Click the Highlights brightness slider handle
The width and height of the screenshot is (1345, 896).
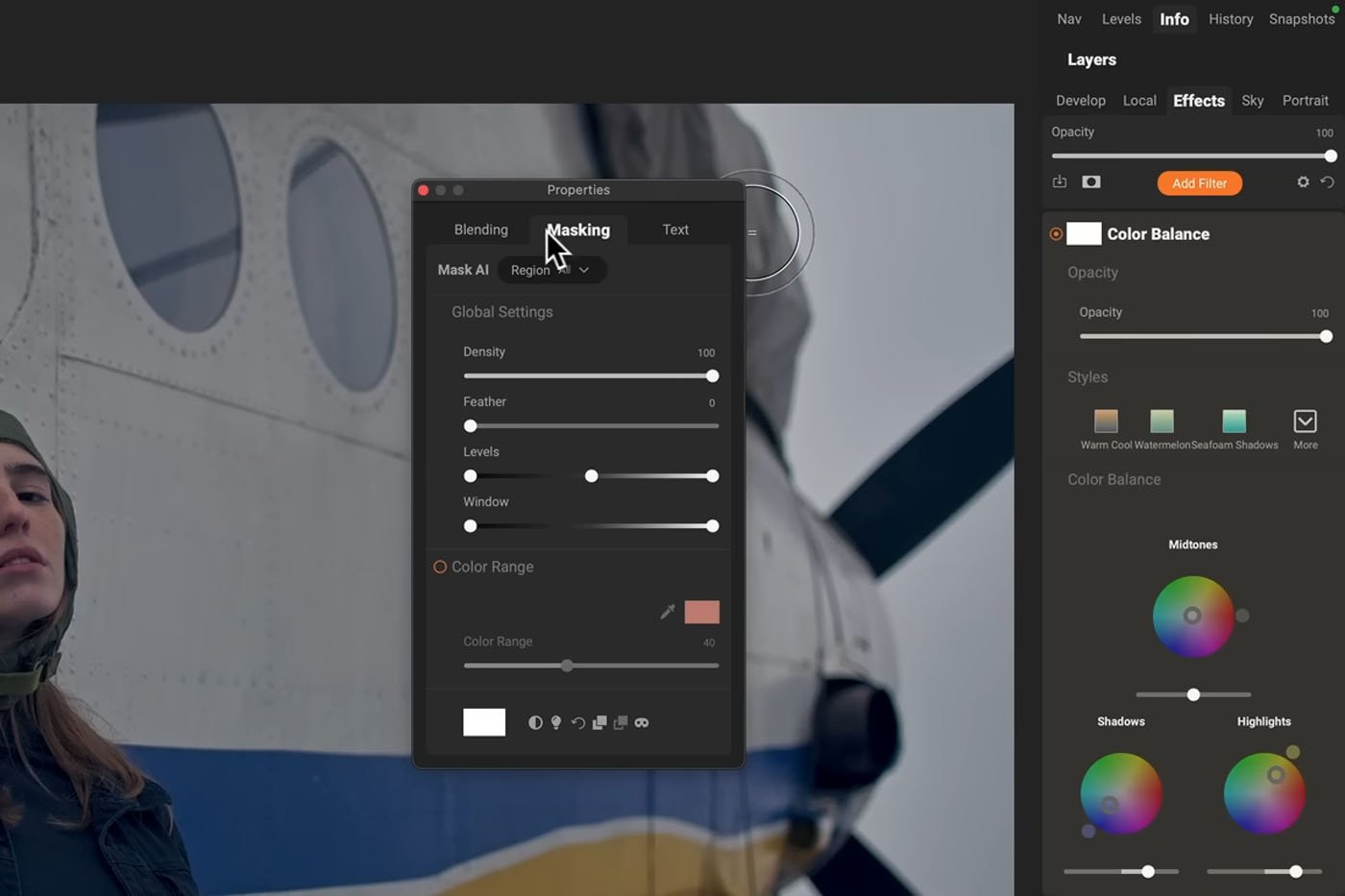1296,871
